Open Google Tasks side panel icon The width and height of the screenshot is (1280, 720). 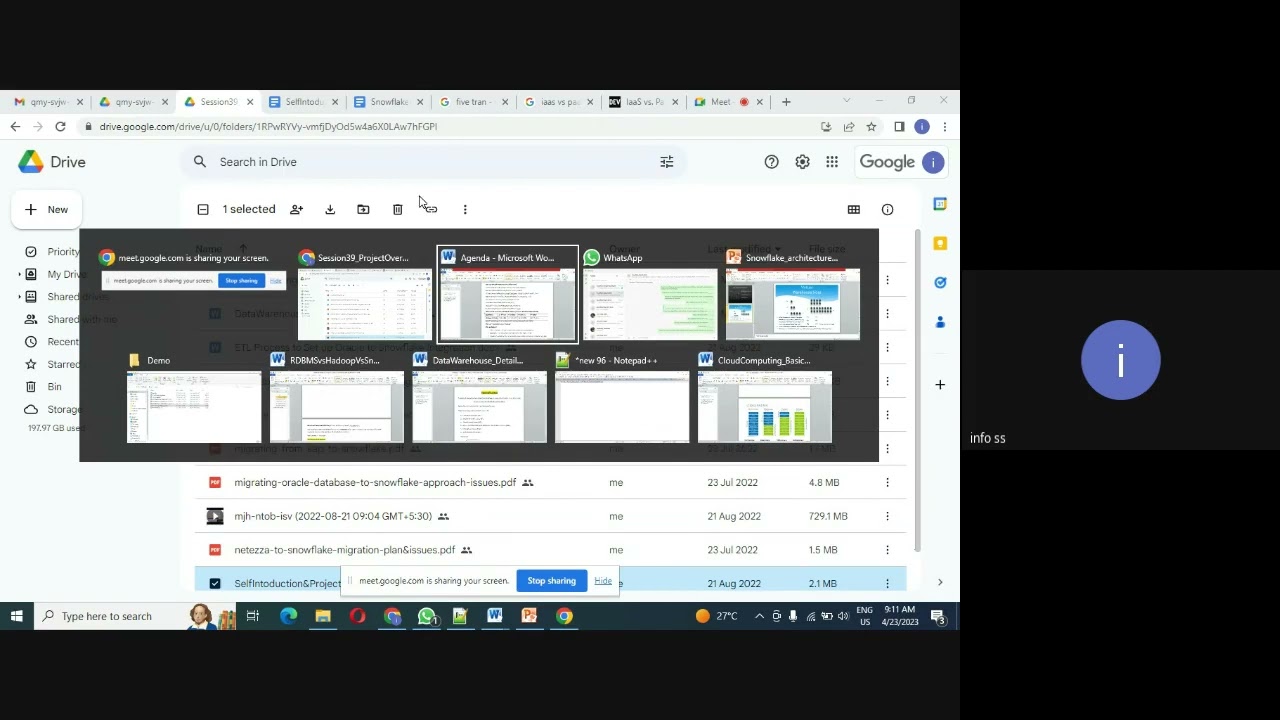click(940, 283)
